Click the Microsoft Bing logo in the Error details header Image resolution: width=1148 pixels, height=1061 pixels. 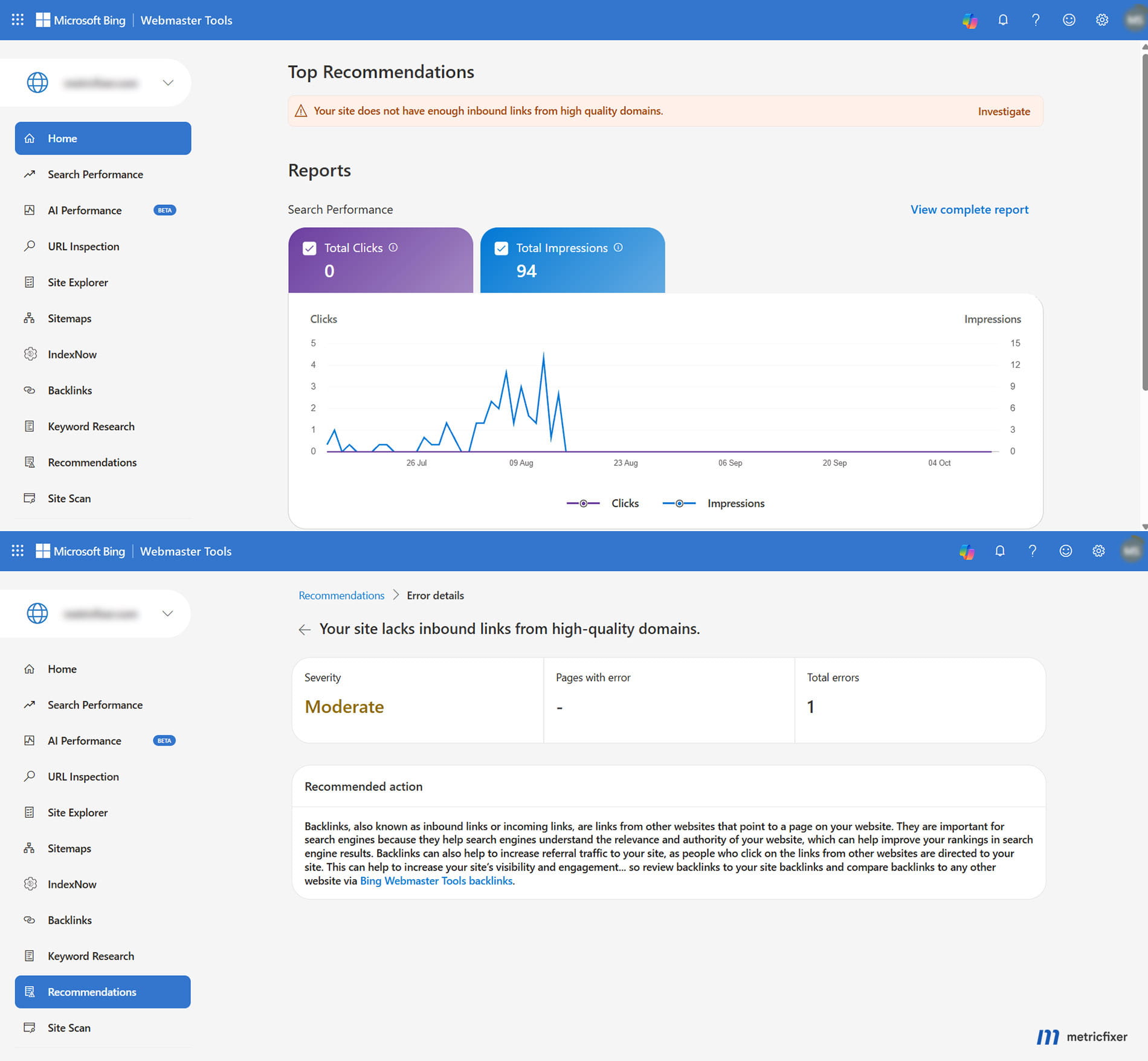tap(80, 551)
